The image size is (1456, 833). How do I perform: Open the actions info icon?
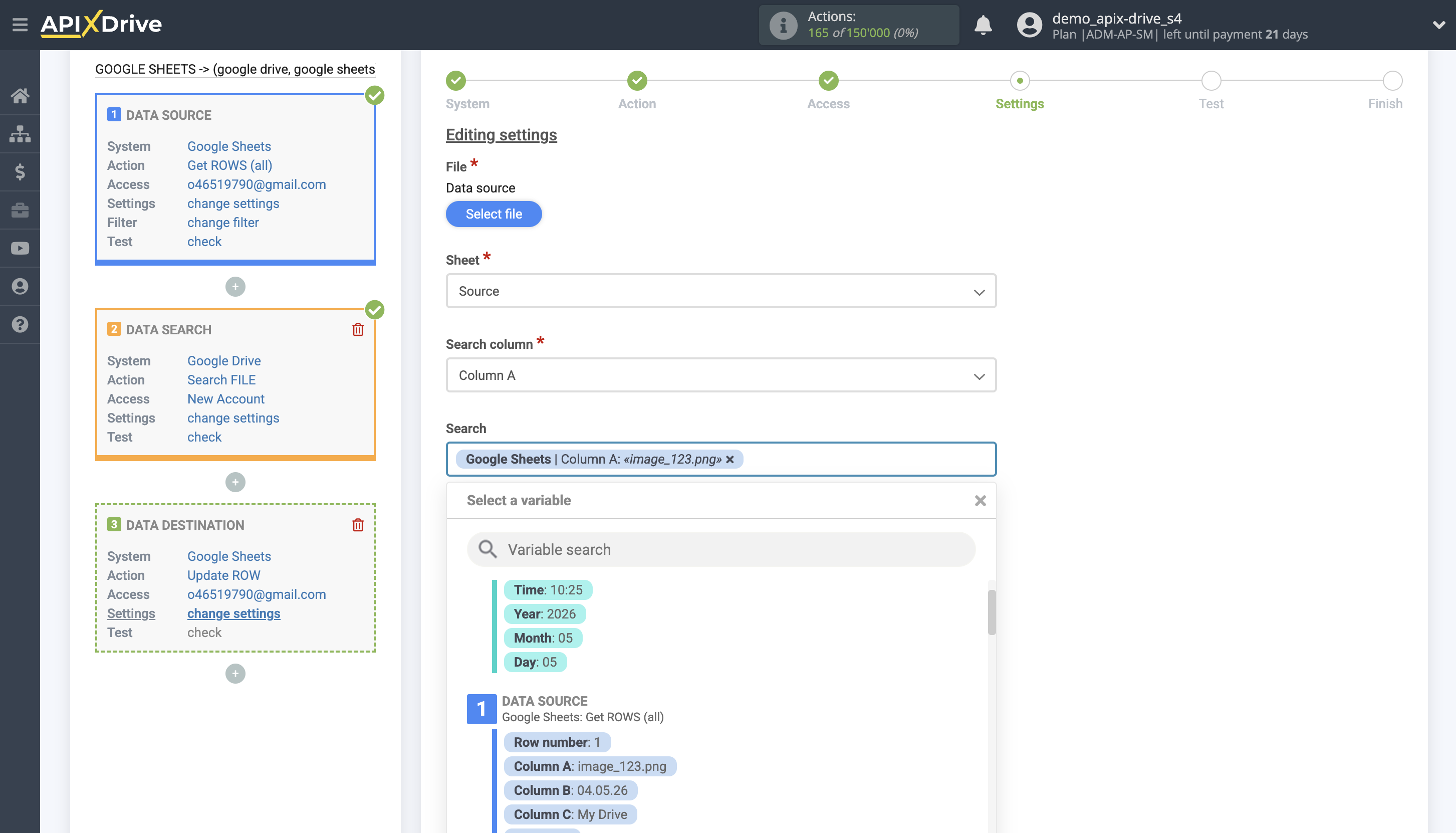783,25
